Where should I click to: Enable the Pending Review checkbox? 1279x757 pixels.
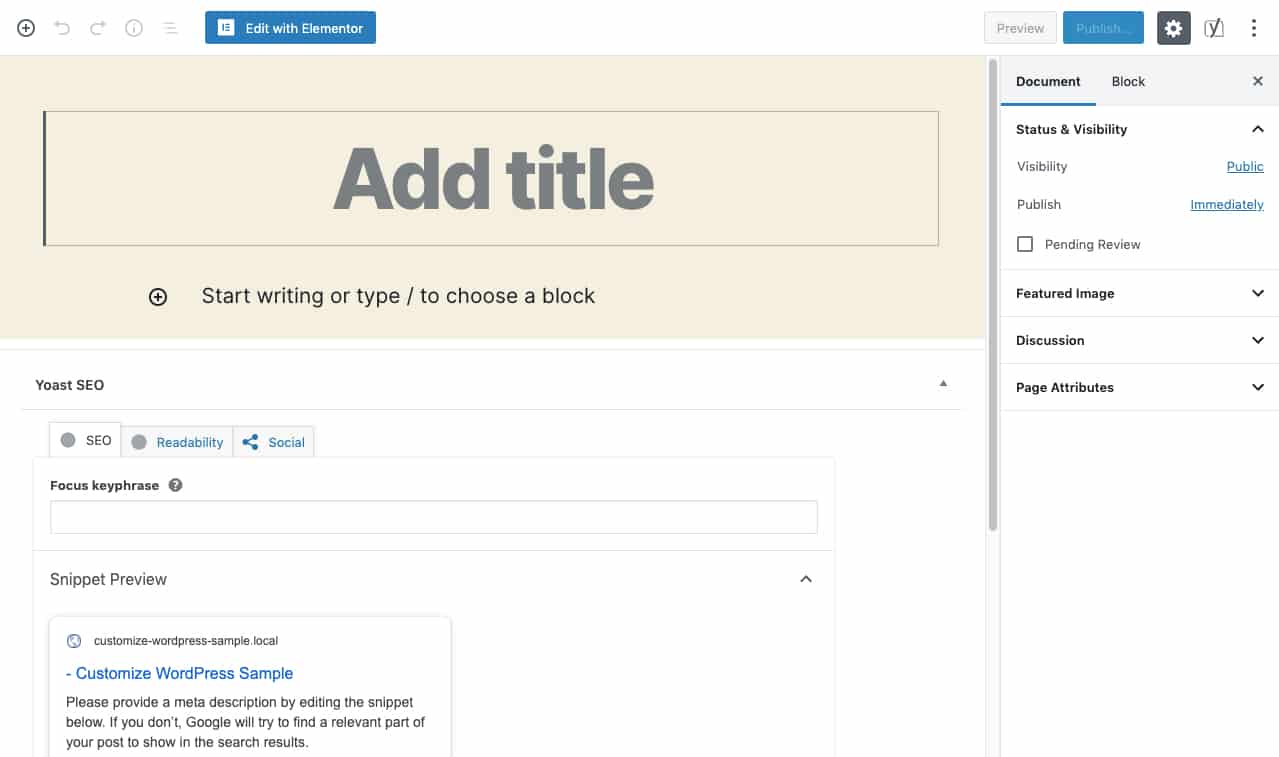(1024, 243)
